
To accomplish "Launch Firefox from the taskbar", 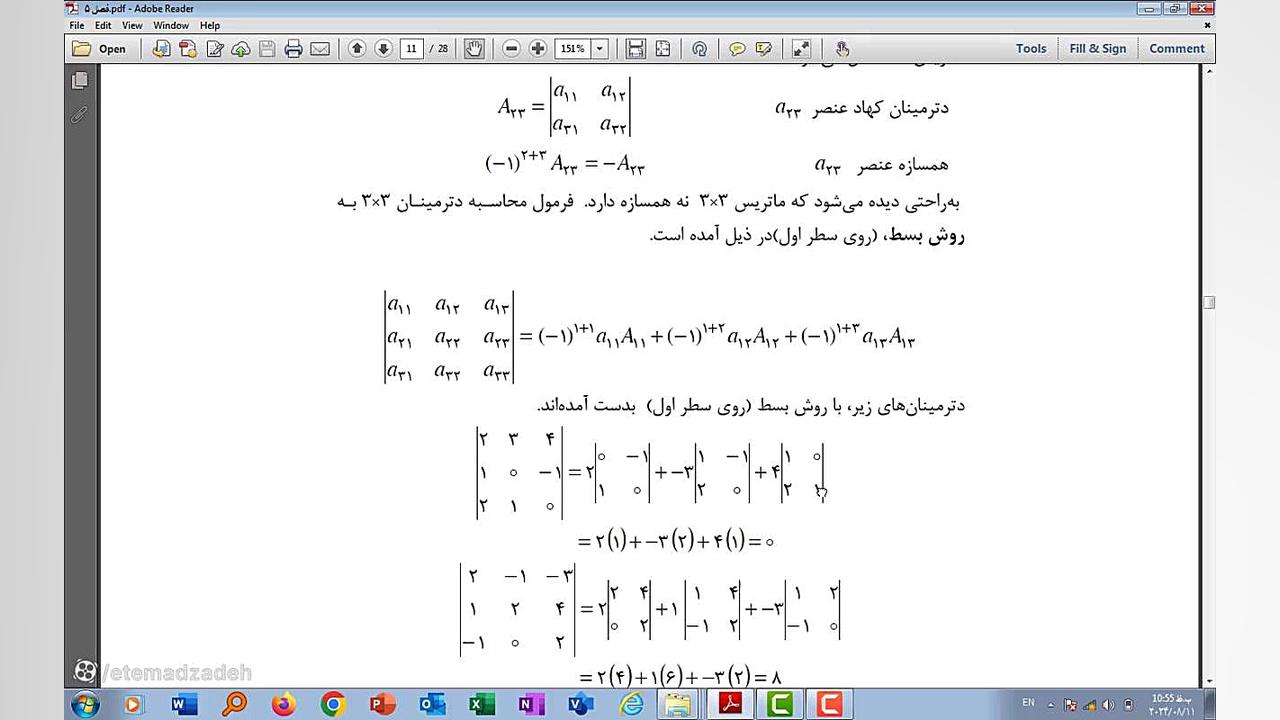I will [284, 704].
